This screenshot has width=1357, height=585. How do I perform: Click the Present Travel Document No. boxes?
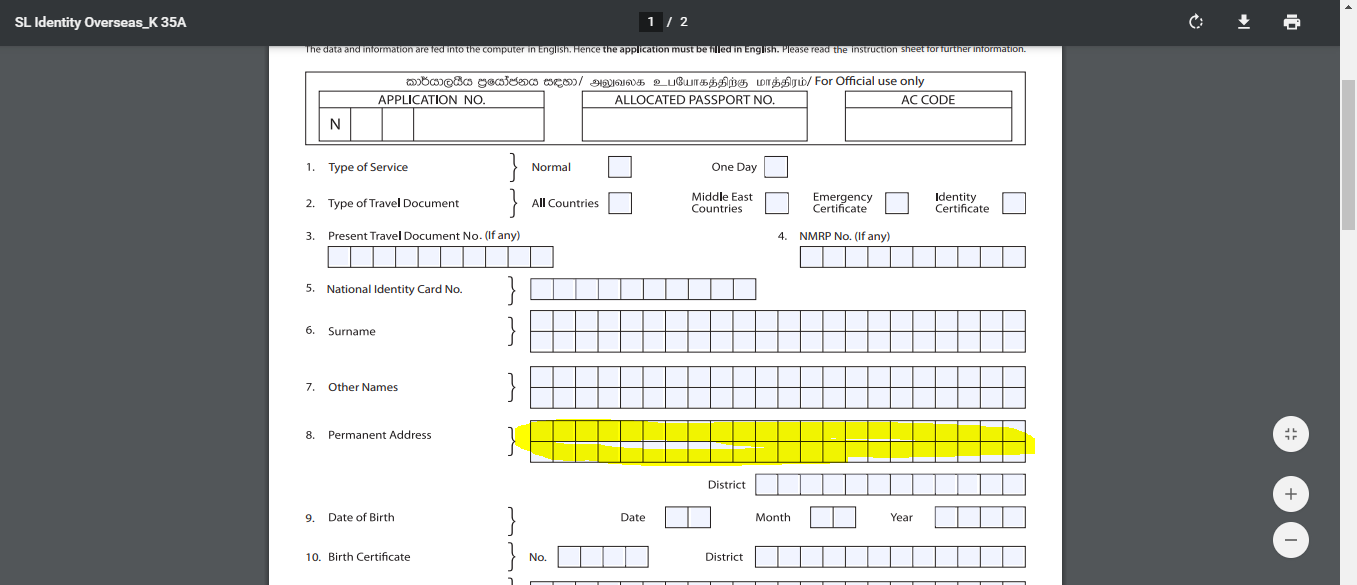tap(441, 257)
